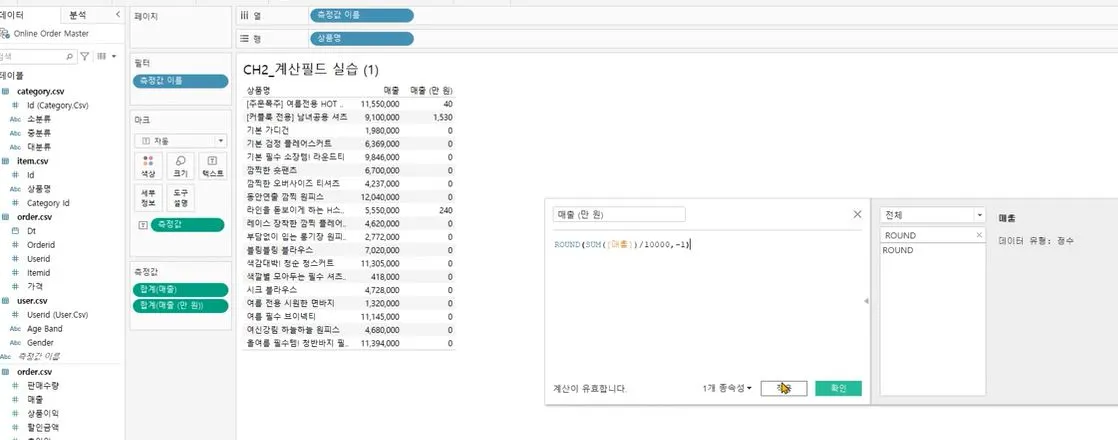Collapse the item.csv table group
Image resolution: width=1118 pixels, height=440 pixels.
click(x=31, y=161)
